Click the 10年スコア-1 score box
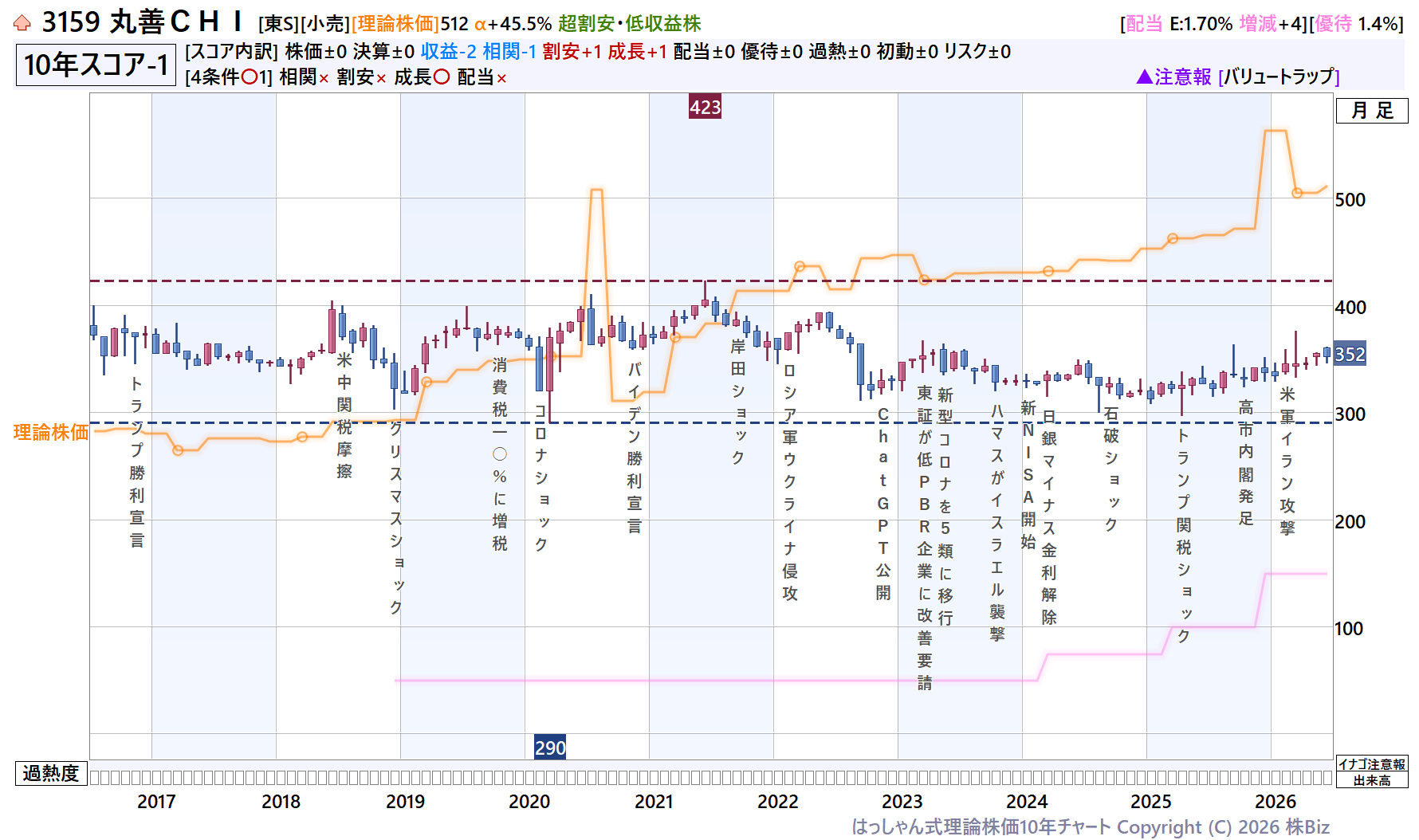Viewport: 1419px width, 840px height. click(x=96, y=65)
